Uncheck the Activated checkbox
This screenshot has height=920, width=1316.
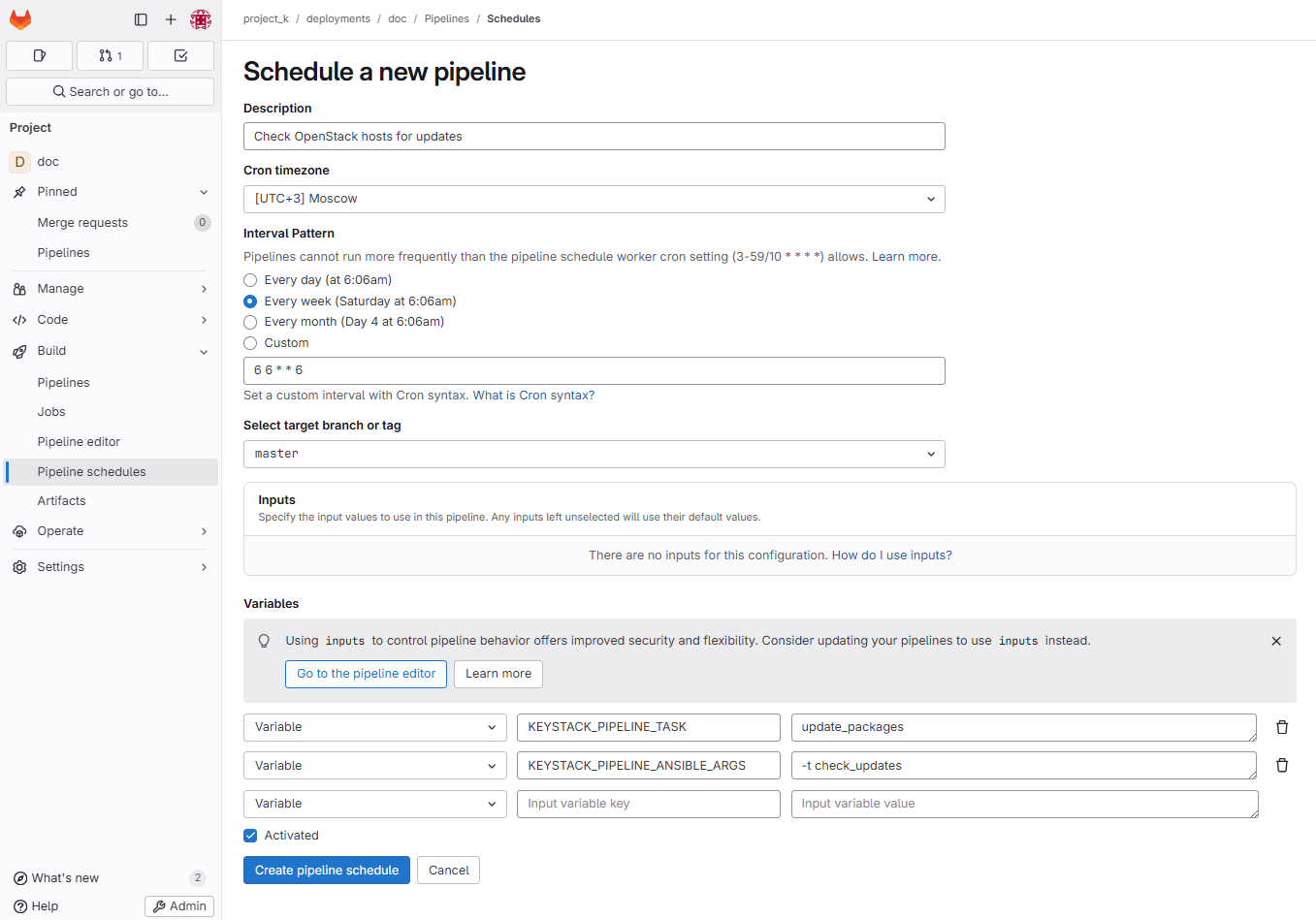tap(250, 836)
